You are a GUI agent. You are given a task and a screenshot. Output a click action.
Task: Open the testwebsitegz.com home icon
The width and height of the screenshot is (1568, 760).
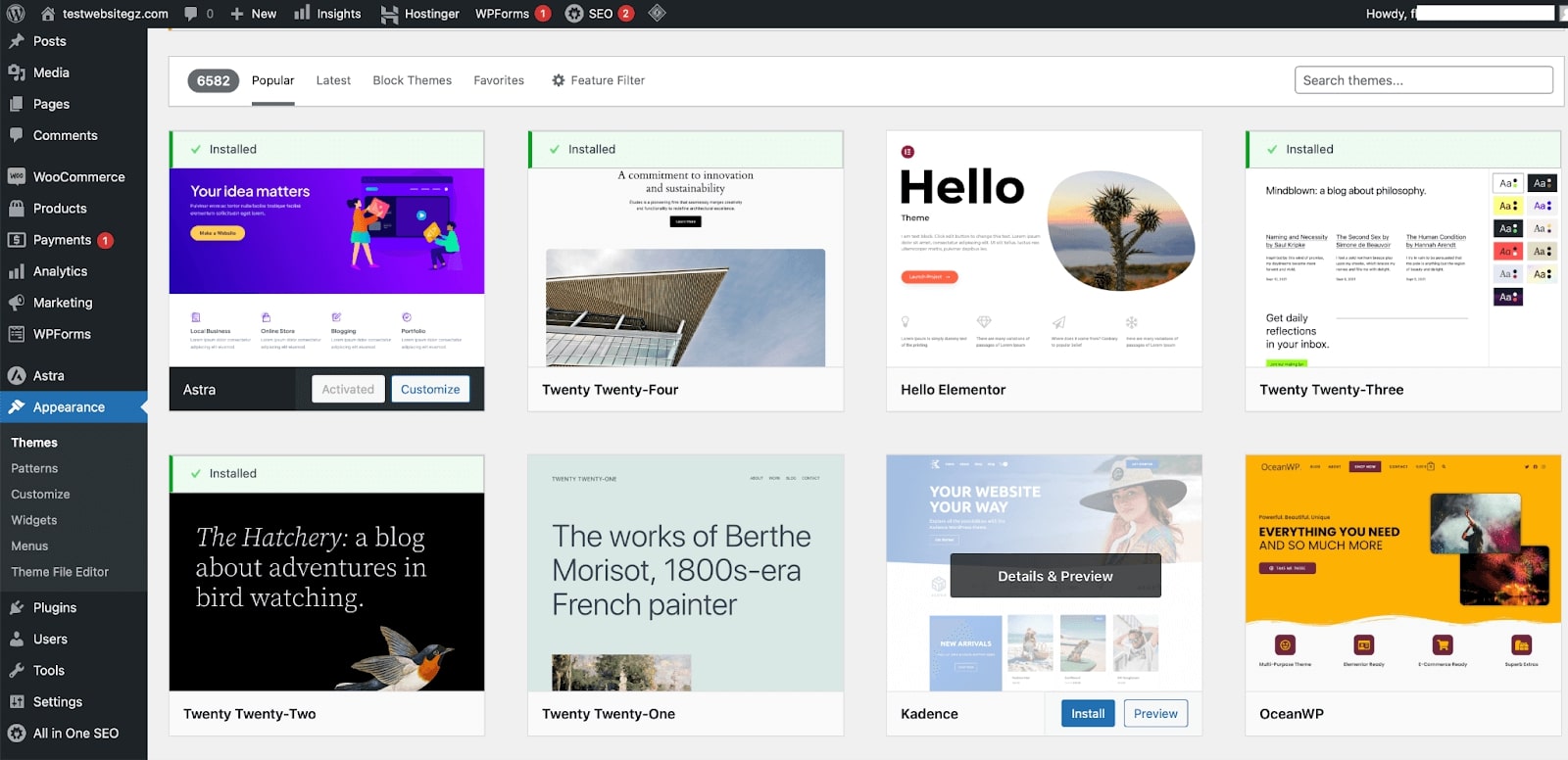48,14
